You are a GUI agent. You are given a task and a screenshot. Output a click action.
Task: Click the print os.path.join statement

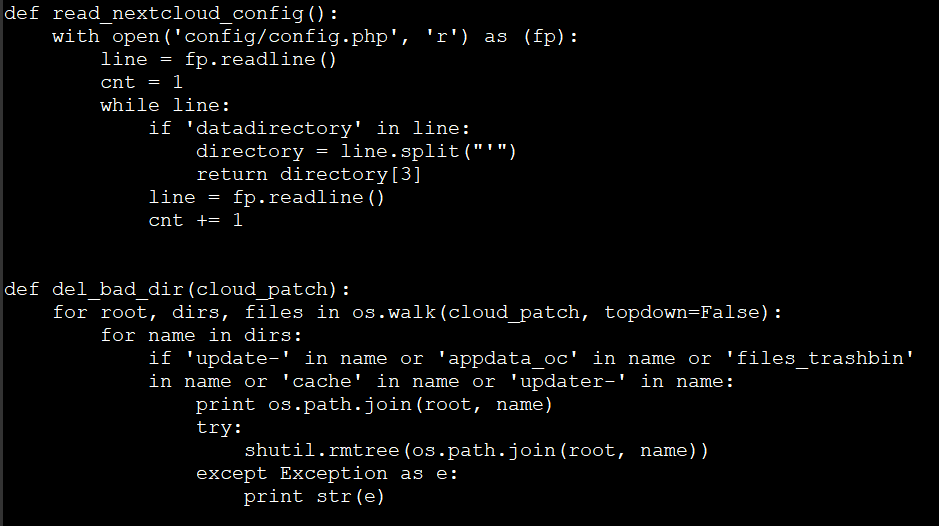coord(374,405)
